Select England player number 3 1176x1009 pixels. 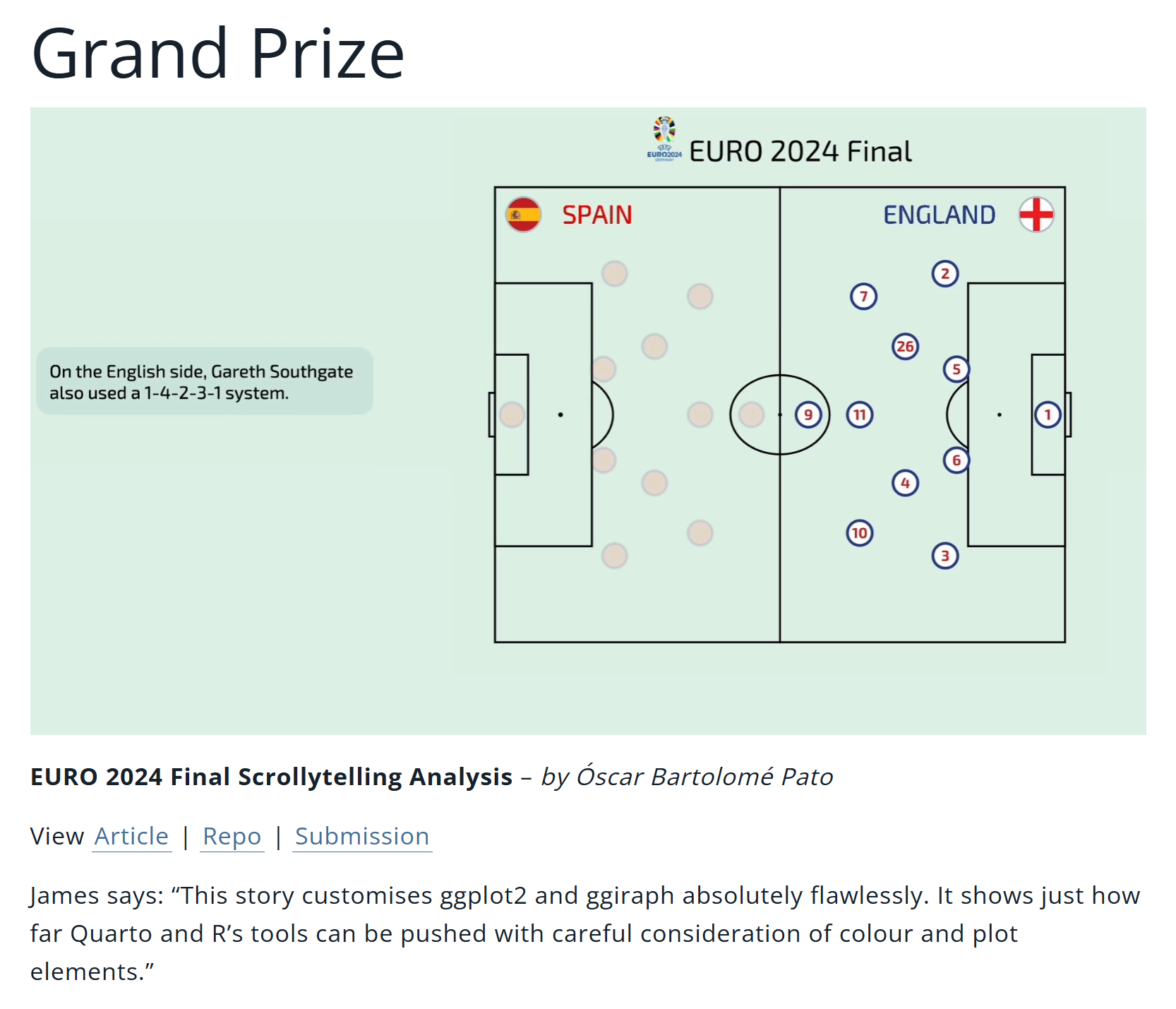coord(945,556)
